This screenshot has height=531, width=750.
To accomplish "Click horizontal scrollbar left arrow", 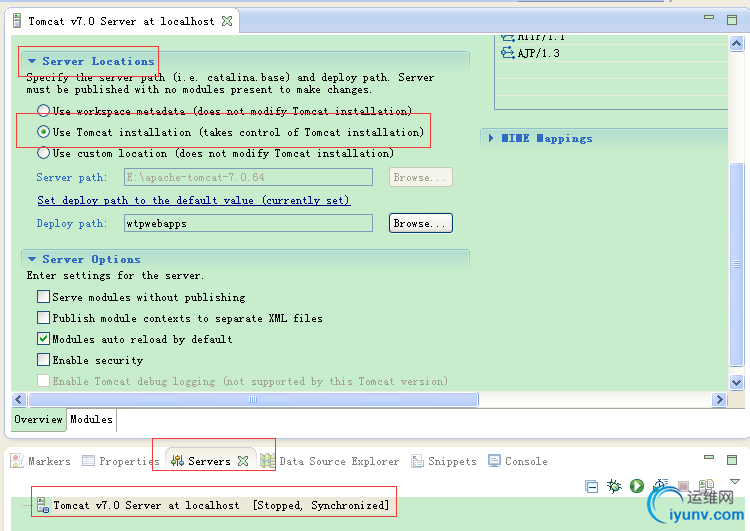I will click(19, 399).
